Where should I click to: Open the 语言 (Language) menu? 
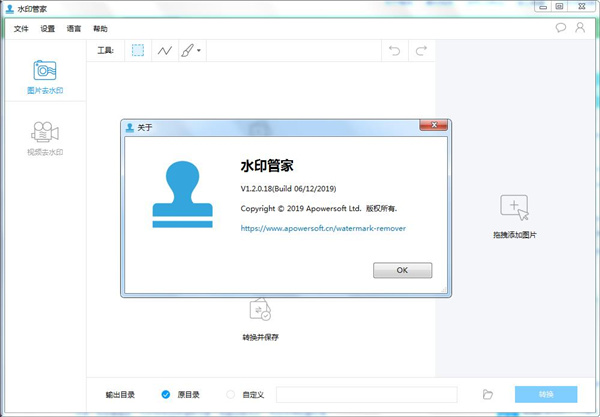click(x=74, y=29)
